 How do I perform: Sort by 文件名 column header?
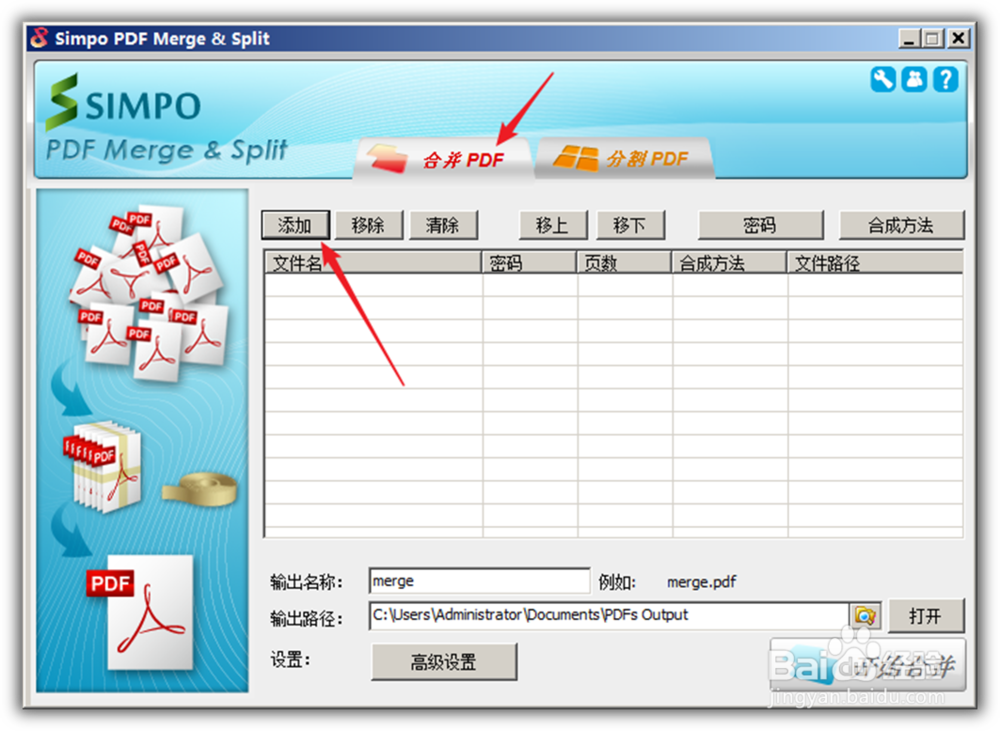coord(373,262)
